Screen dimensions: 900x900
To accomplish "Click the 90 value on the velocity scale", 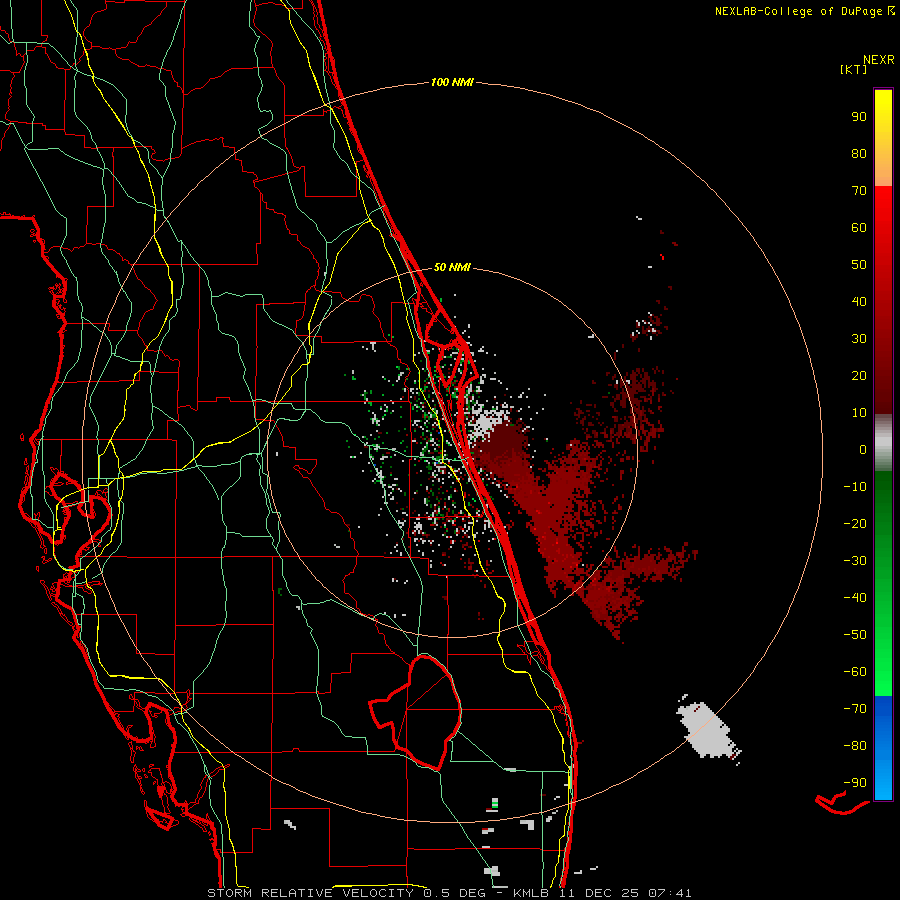I will coord(859,117).
